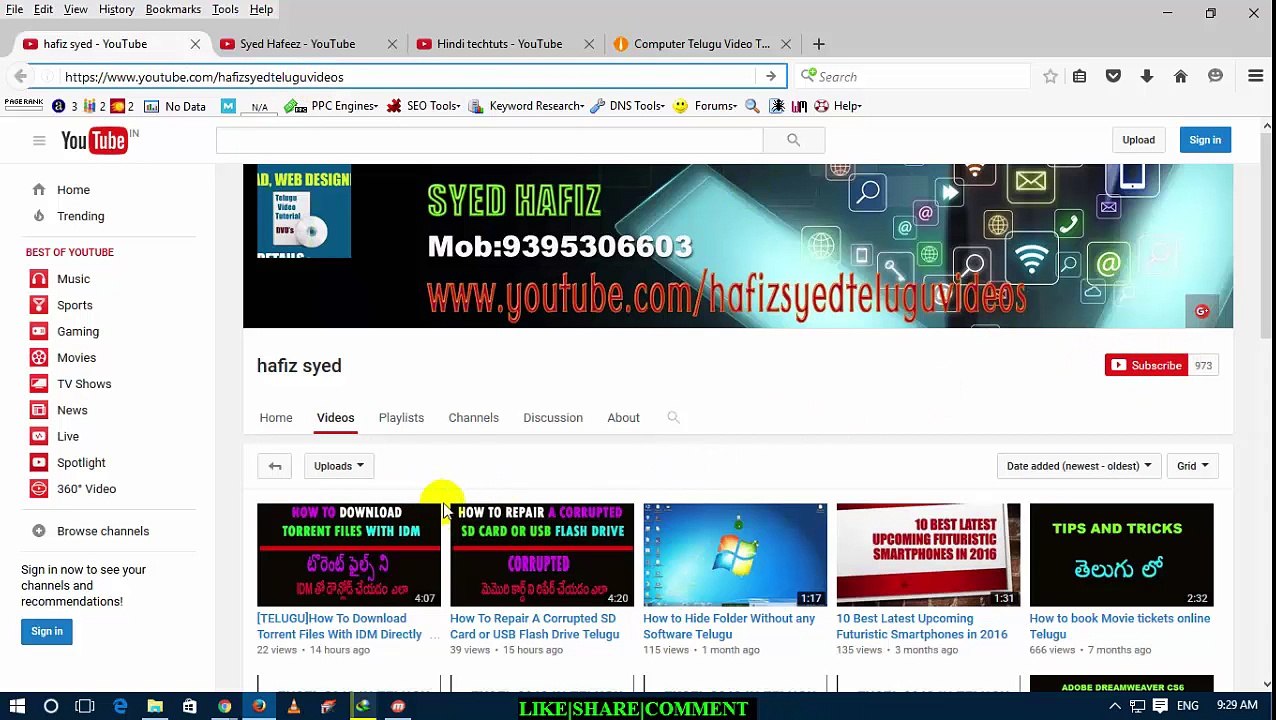
Task: Click into the YouTube search box
Action: pos(489,140)
